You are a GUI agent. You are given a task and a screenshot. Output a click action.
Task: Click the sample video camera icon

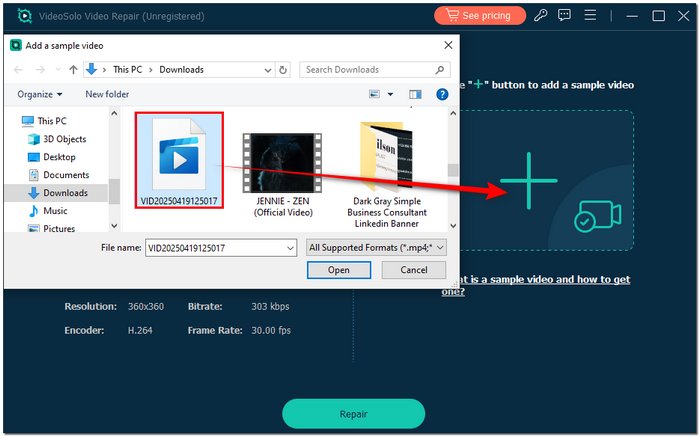pyautogui.click(x=597, y=216)
